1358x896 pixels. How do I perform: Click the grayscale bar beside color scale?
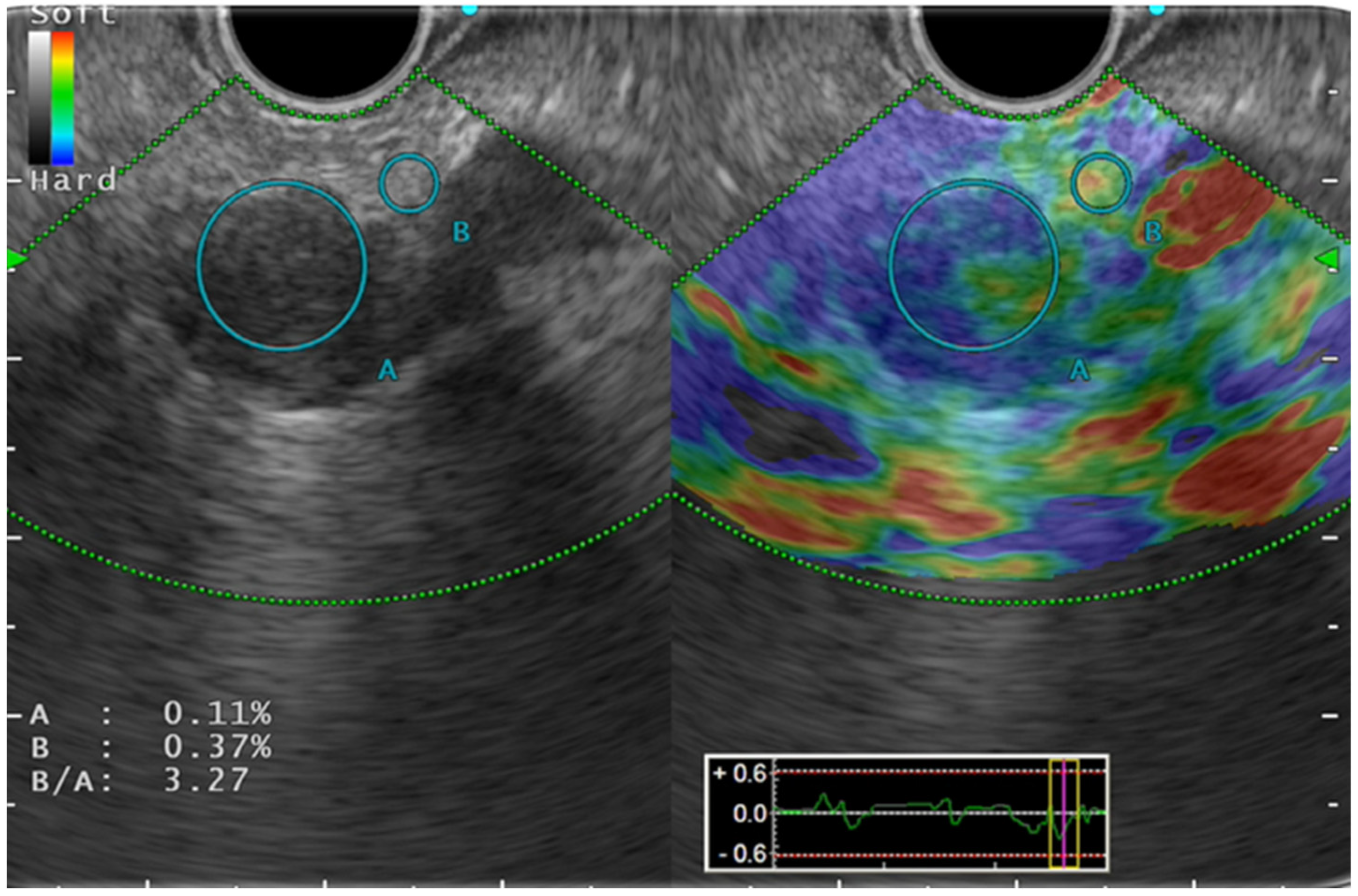click(39, 98)
